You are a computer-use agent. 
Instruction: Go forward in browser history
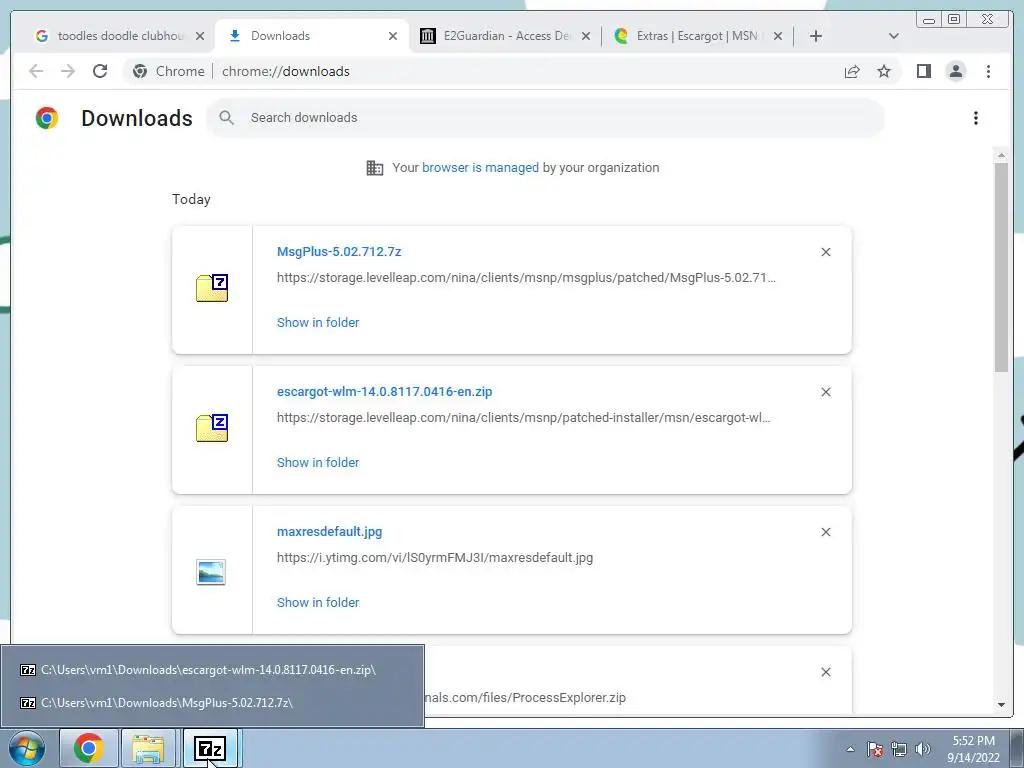pyautogui.click(x=68, y=71)
